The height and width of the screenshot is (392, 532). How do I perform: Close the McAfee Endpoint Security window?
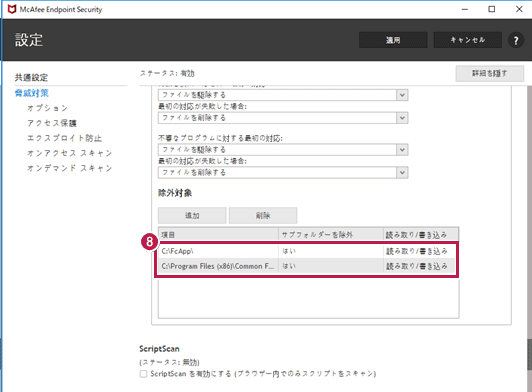coord(519,9)
